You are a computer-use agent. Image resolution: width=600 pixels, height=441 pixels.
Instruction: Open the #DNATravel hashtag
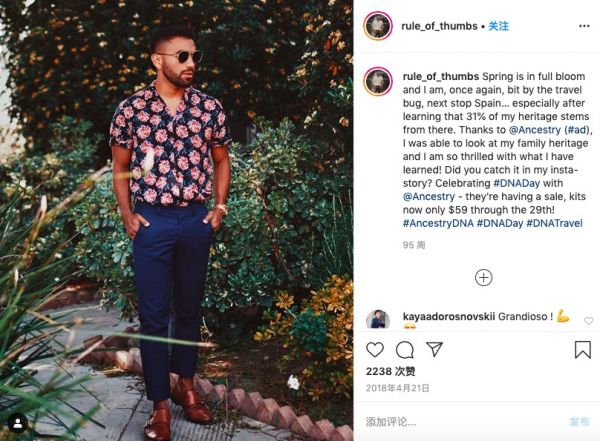[x=554, y=223]
